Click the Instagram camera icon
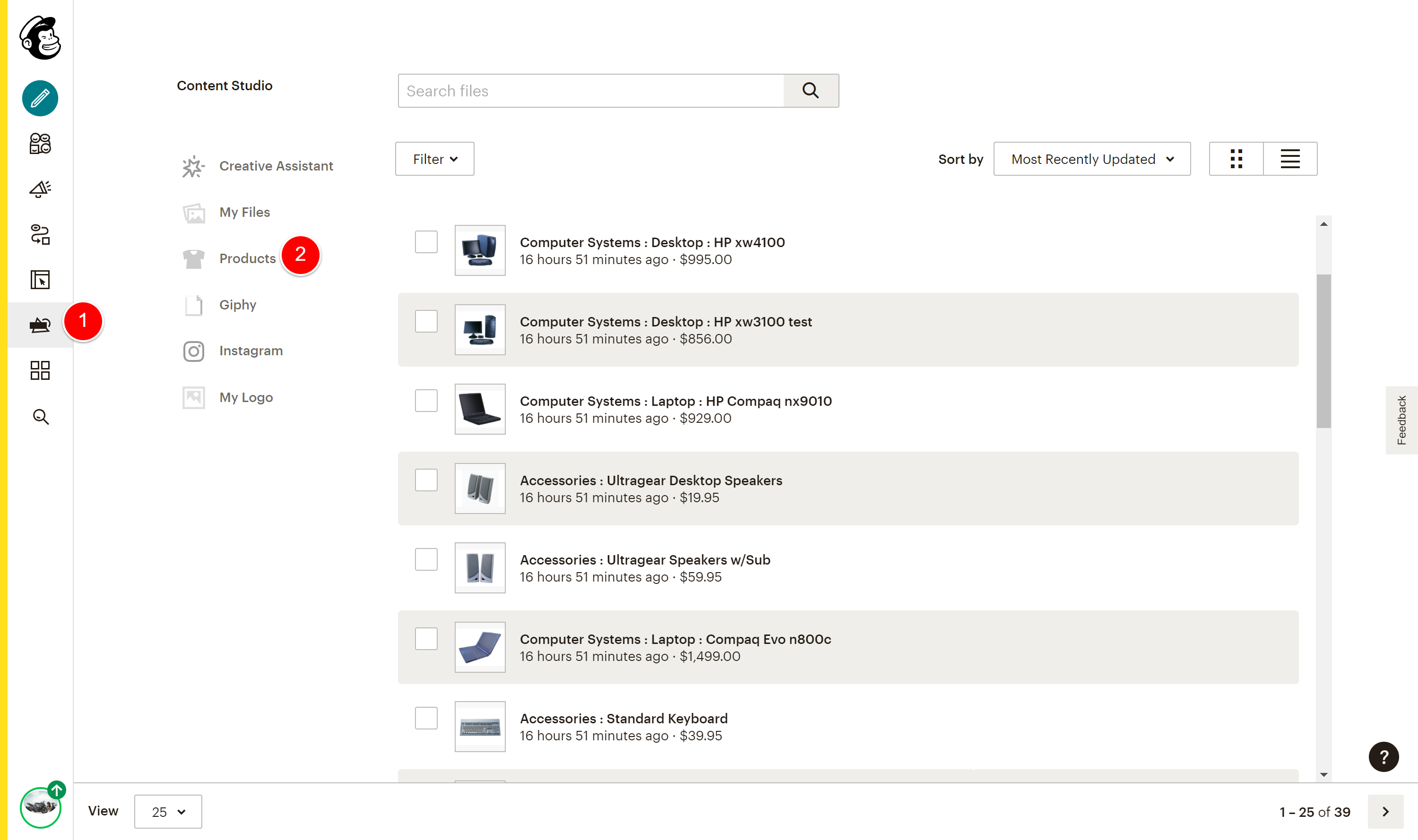Viewport: 1418px width, 840px height. pyautogui.click(x=194, y=351)
